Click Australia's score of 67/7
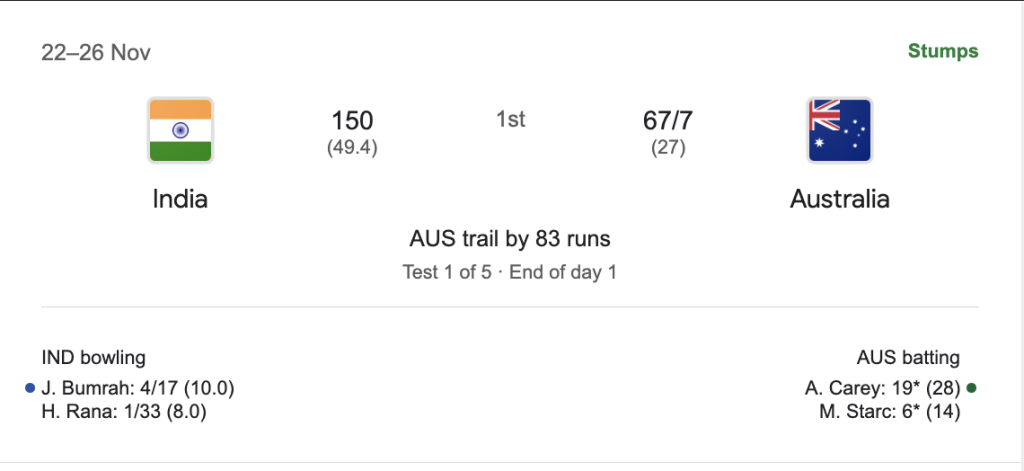This screenshot has height=471, width=1024. click(x=668, y=121)
